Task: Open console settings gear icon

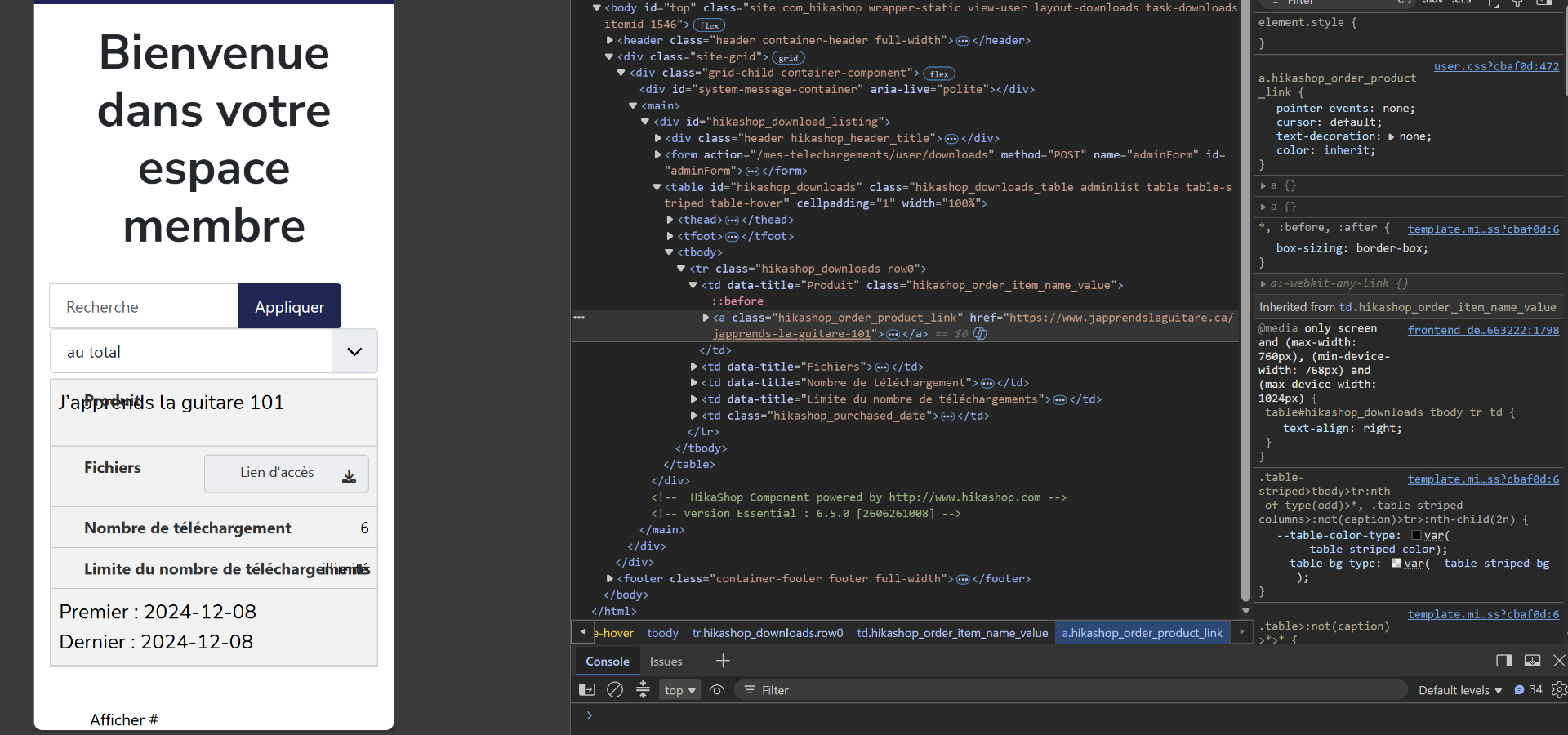Action: point(1559,690)
